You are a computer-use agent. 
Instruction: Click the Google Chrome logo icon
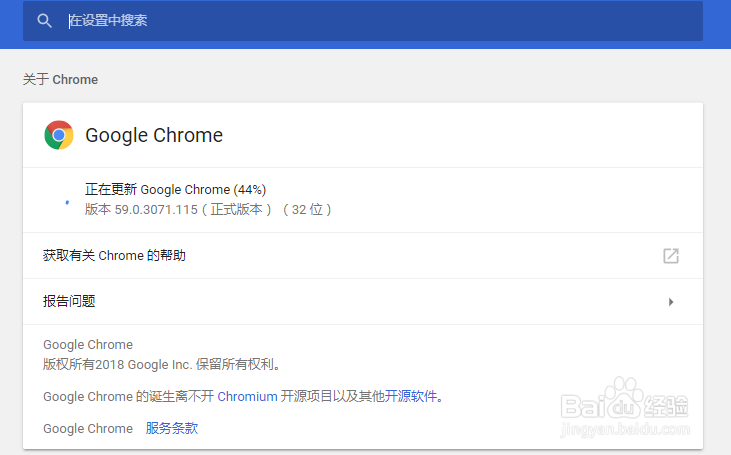(59, 135)
